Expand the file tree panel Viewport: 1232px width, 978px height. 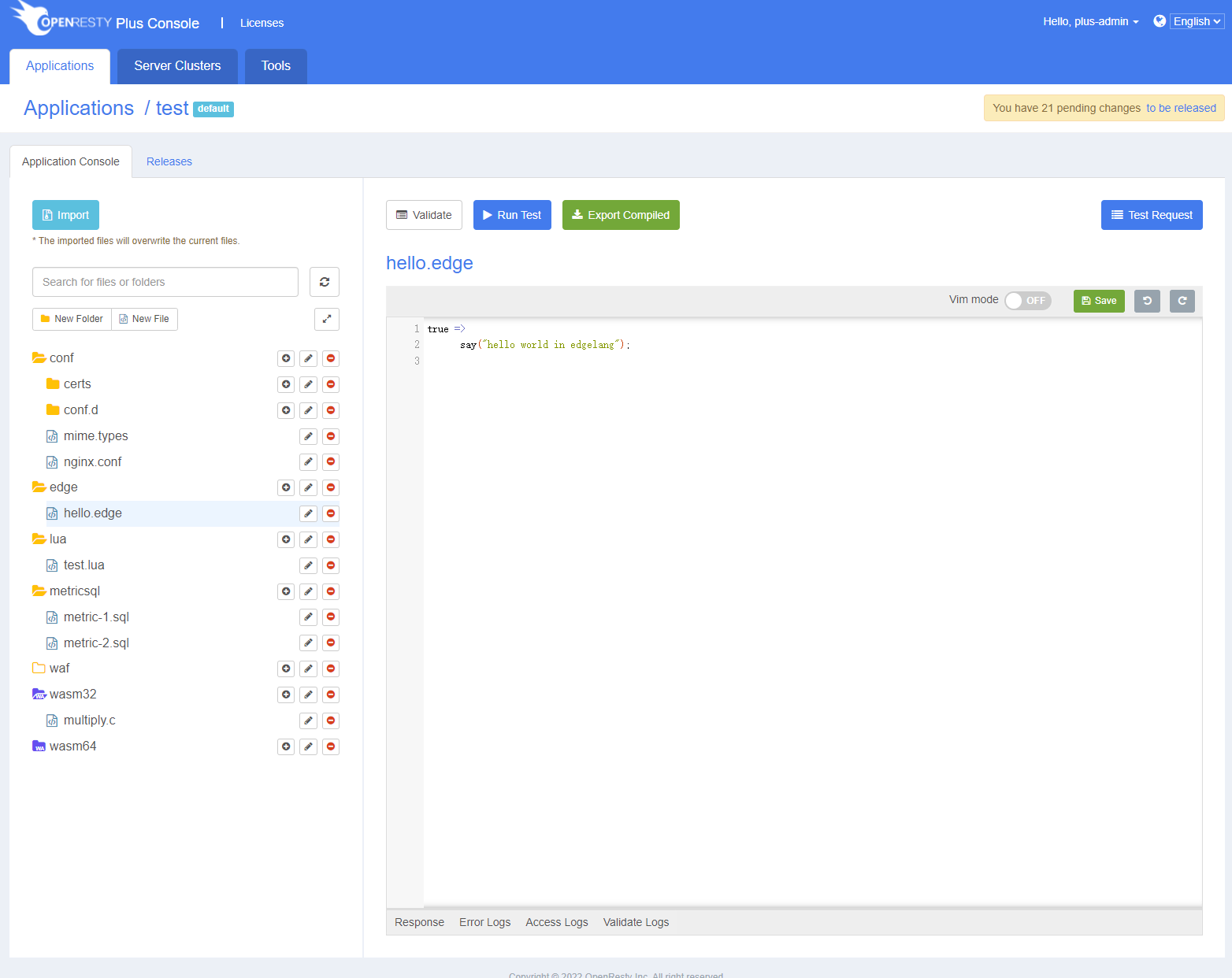[327, 319]
